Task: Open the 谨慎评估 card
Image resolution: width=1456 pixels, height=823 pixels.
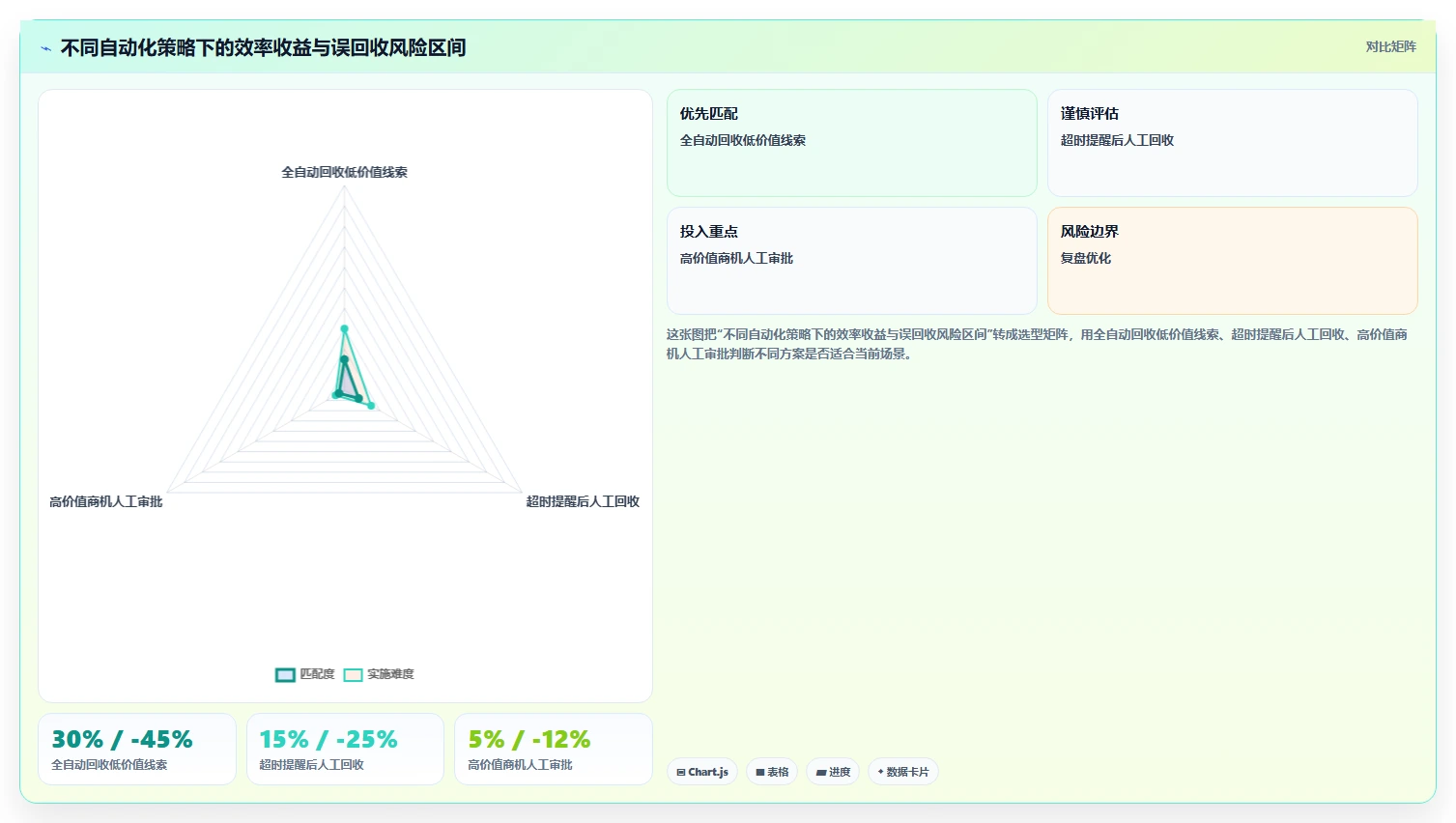Action: point(1232,143)
